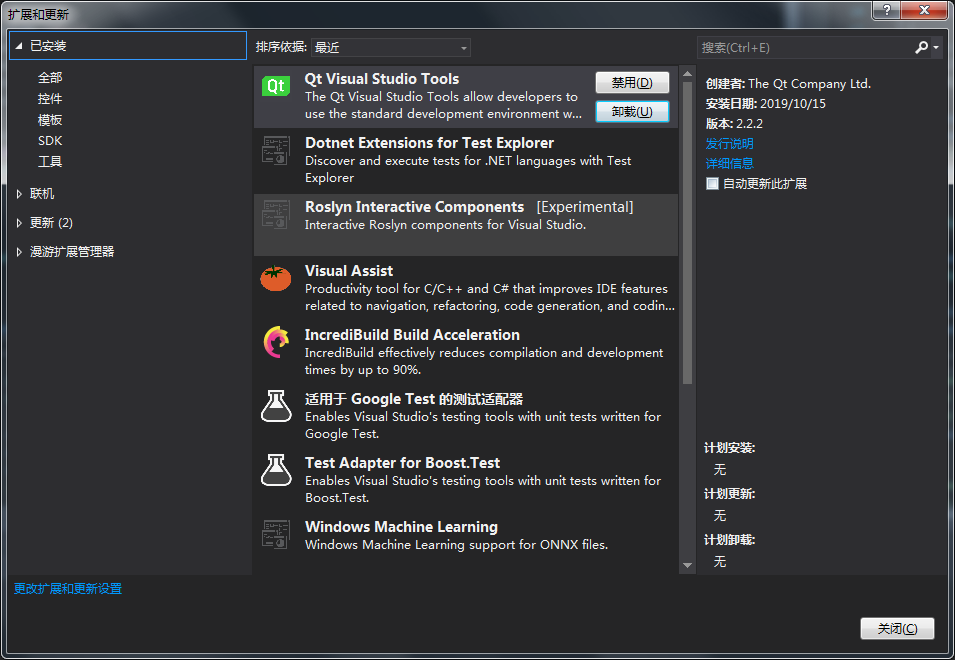Select the 工具 category
This screenshot has height=660, width=955.
pos(50,161)
